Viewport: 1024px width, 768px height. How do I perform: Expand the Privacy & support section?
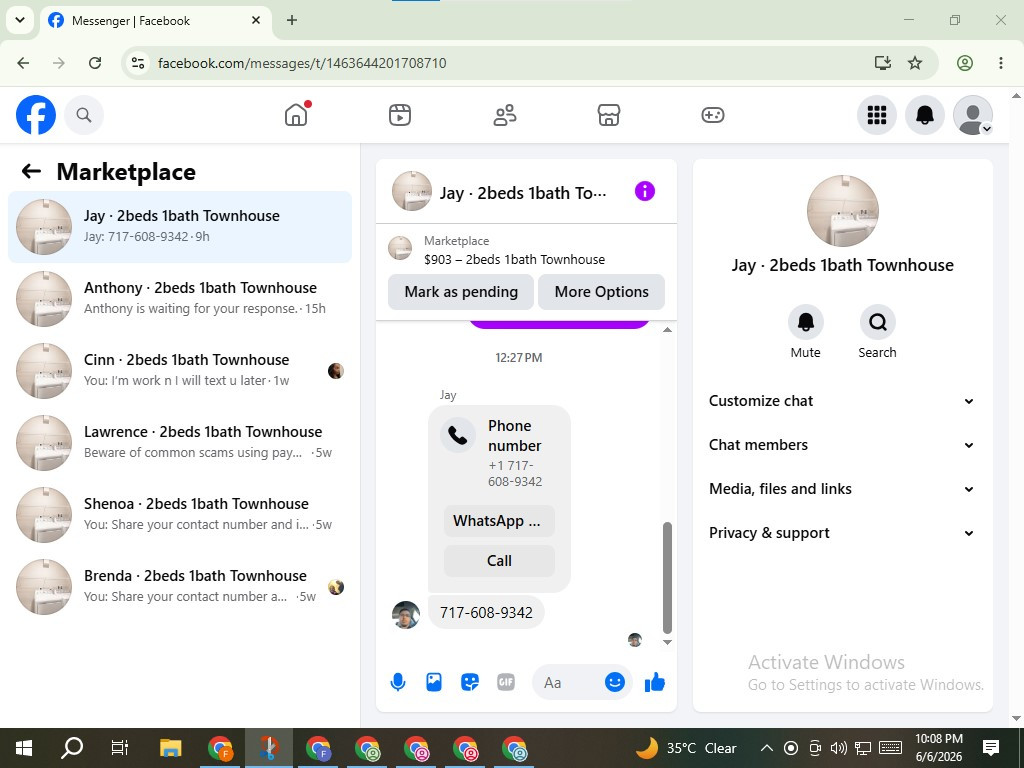coord(842,533)
